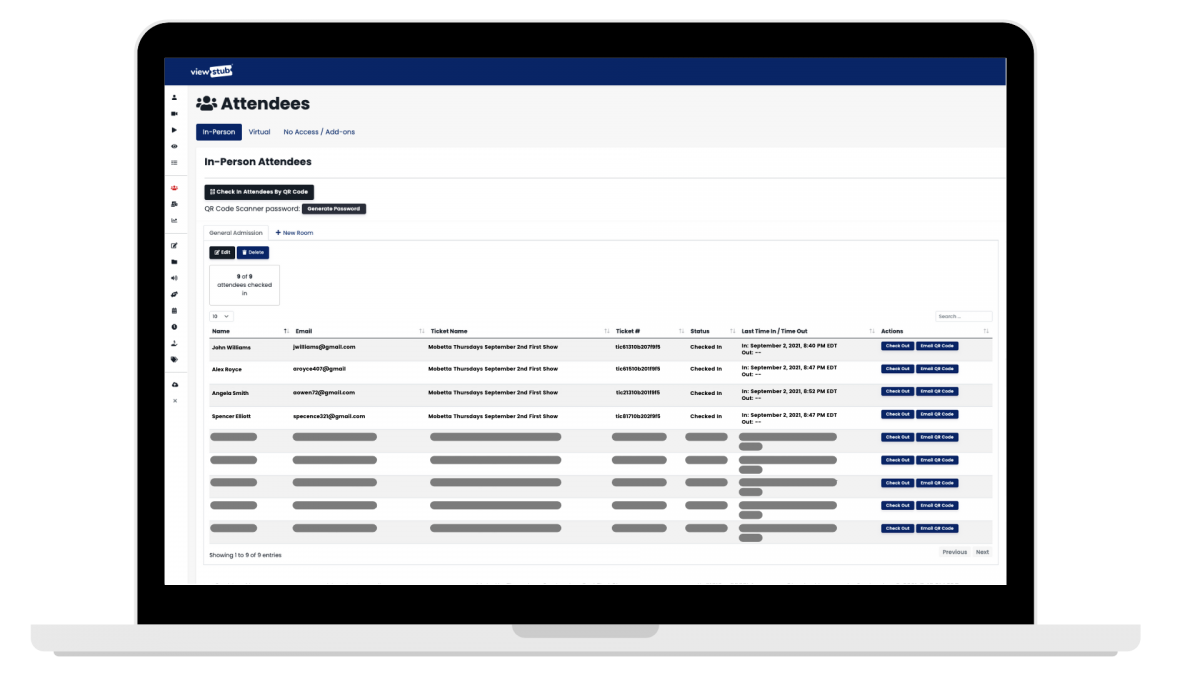Open the No Access / Add-ons tab
This screenshot has width=1200, height=675.
click(x=319, y=131)
